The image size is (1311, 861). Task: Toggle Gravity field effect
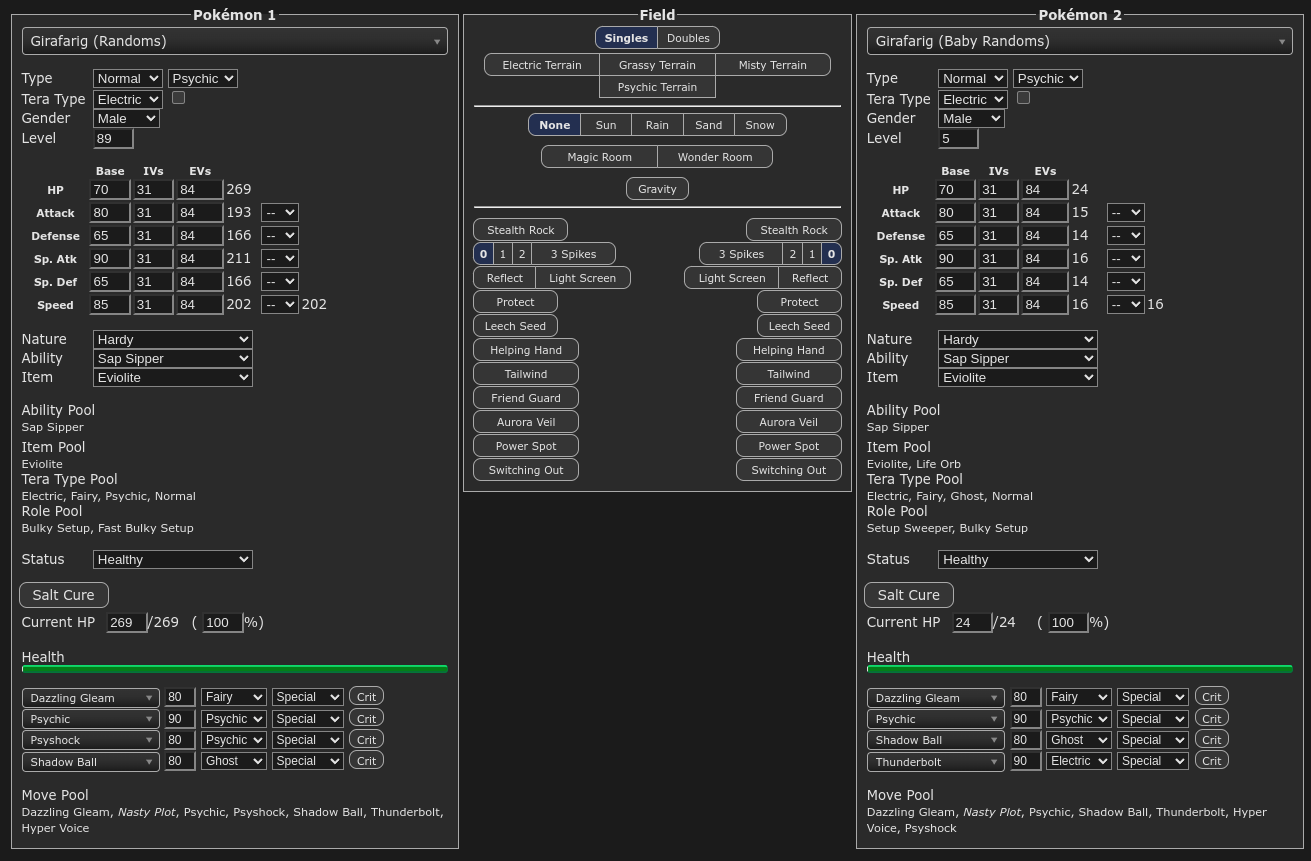657,189
